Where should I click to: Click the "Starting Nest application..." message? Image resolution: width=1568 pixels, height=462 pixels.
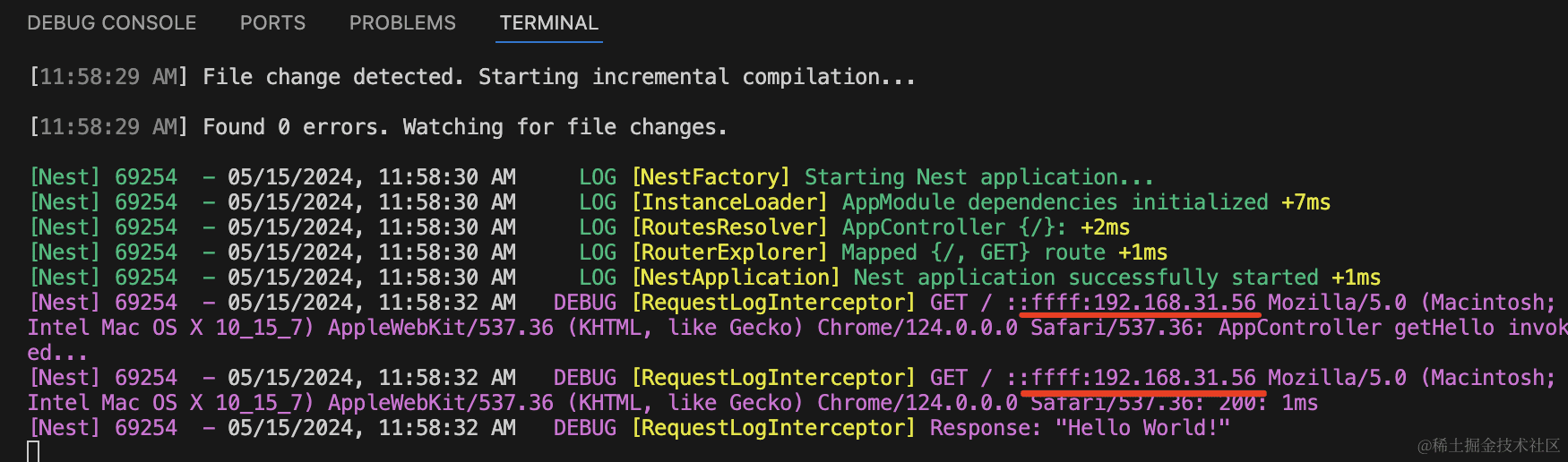coord(978,177)
